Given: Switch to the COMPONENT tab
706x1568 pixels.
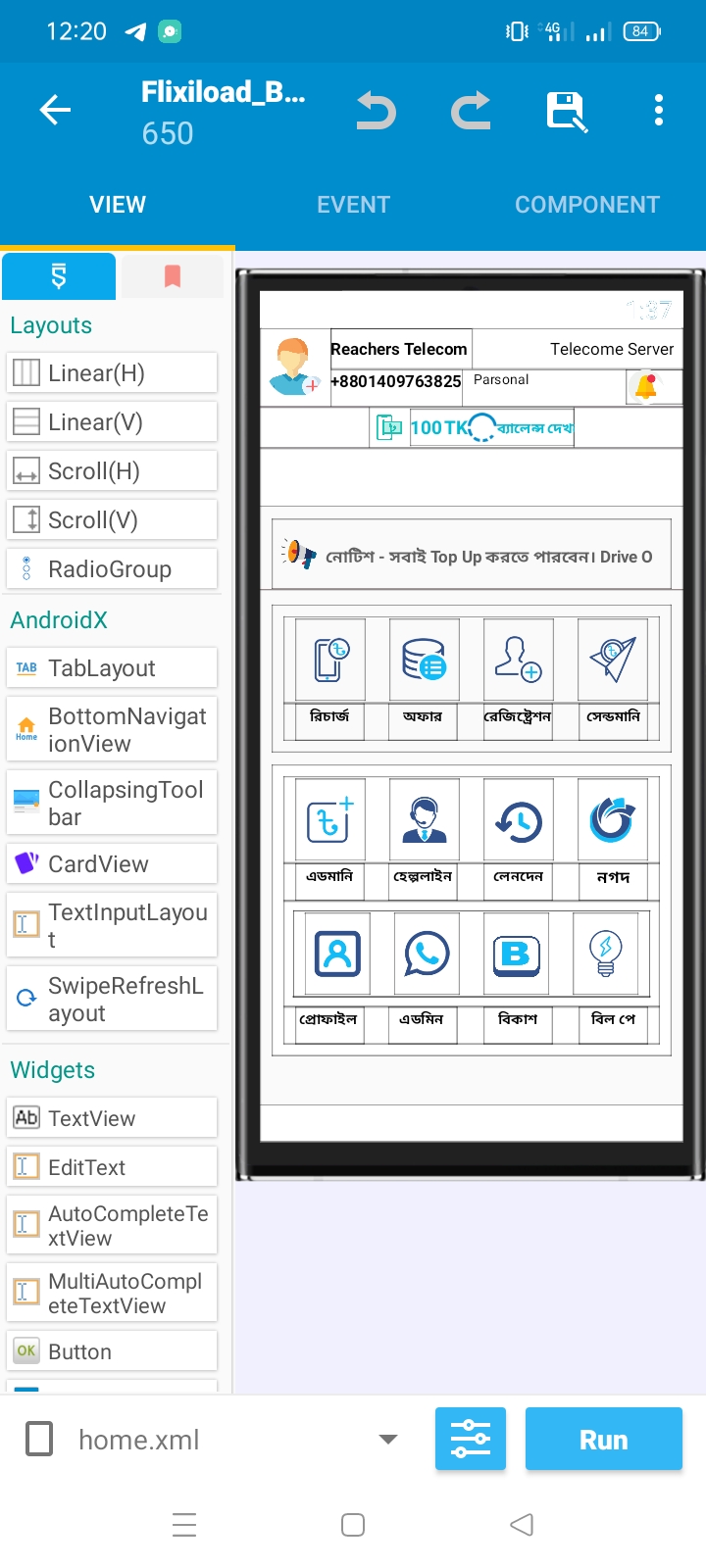Looking at the screenshot, I should tap(587, 205).
